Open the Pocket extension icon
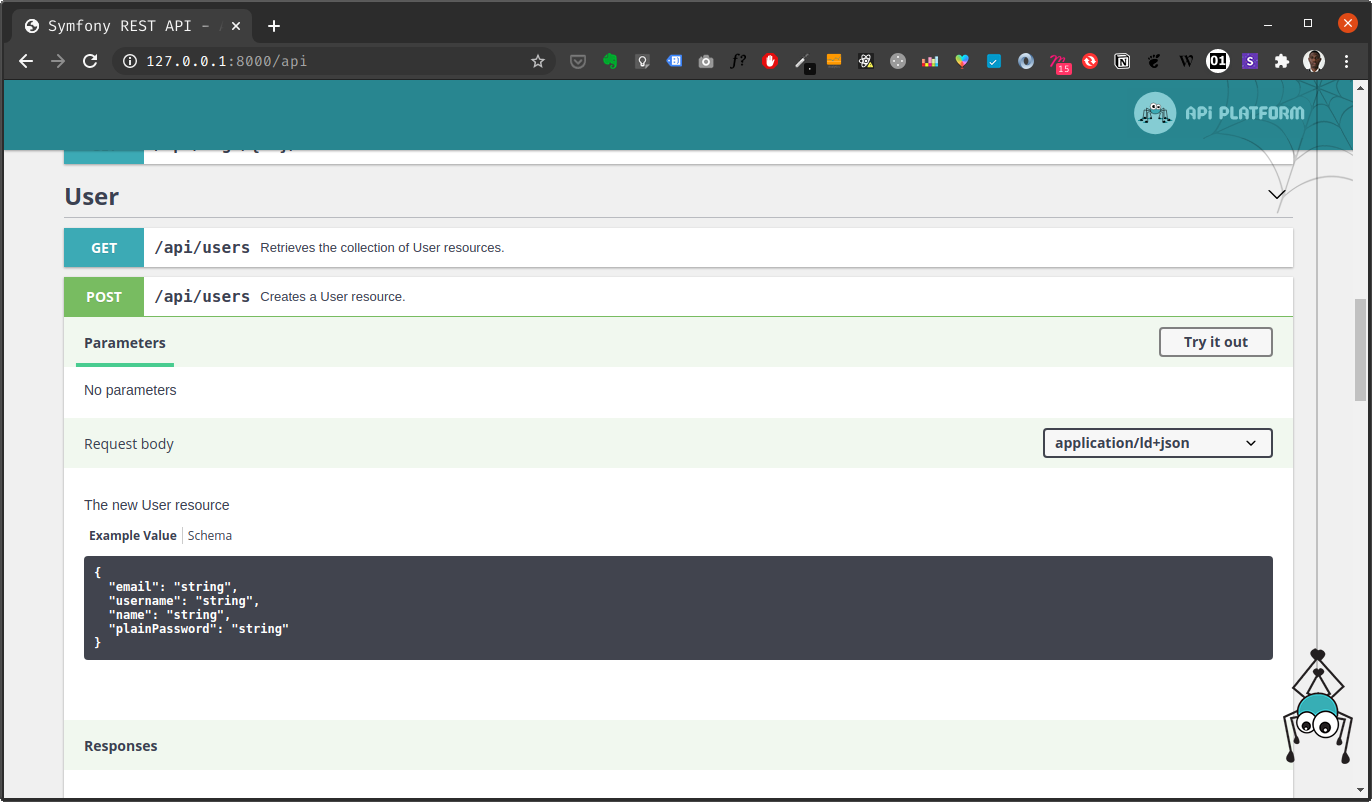Image resolution: width=1372 pixels, height=802 pixels. 578,61
